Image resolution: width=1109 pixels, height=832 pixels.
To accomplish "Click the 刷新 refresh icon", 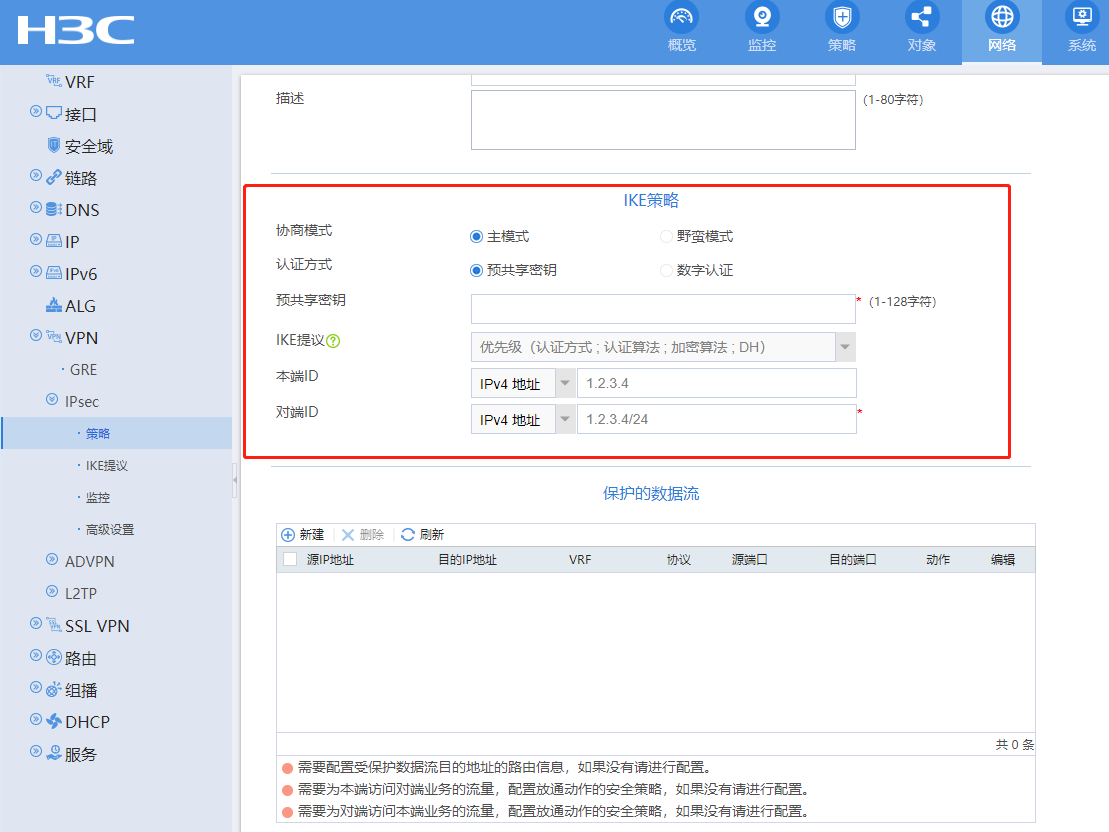I will [408, 535].
